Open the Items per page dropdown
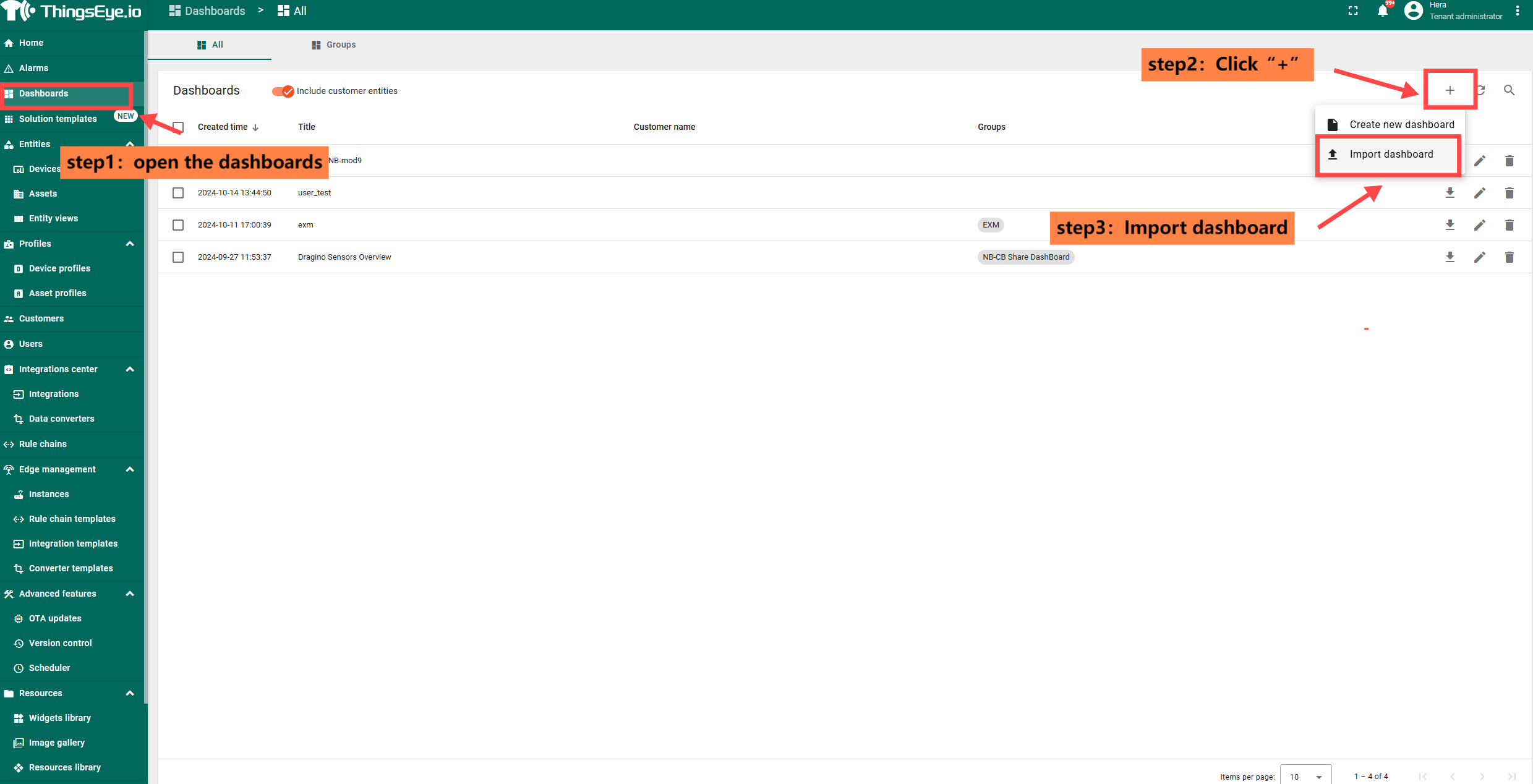1533x784 pixels. coord(1305,776)
